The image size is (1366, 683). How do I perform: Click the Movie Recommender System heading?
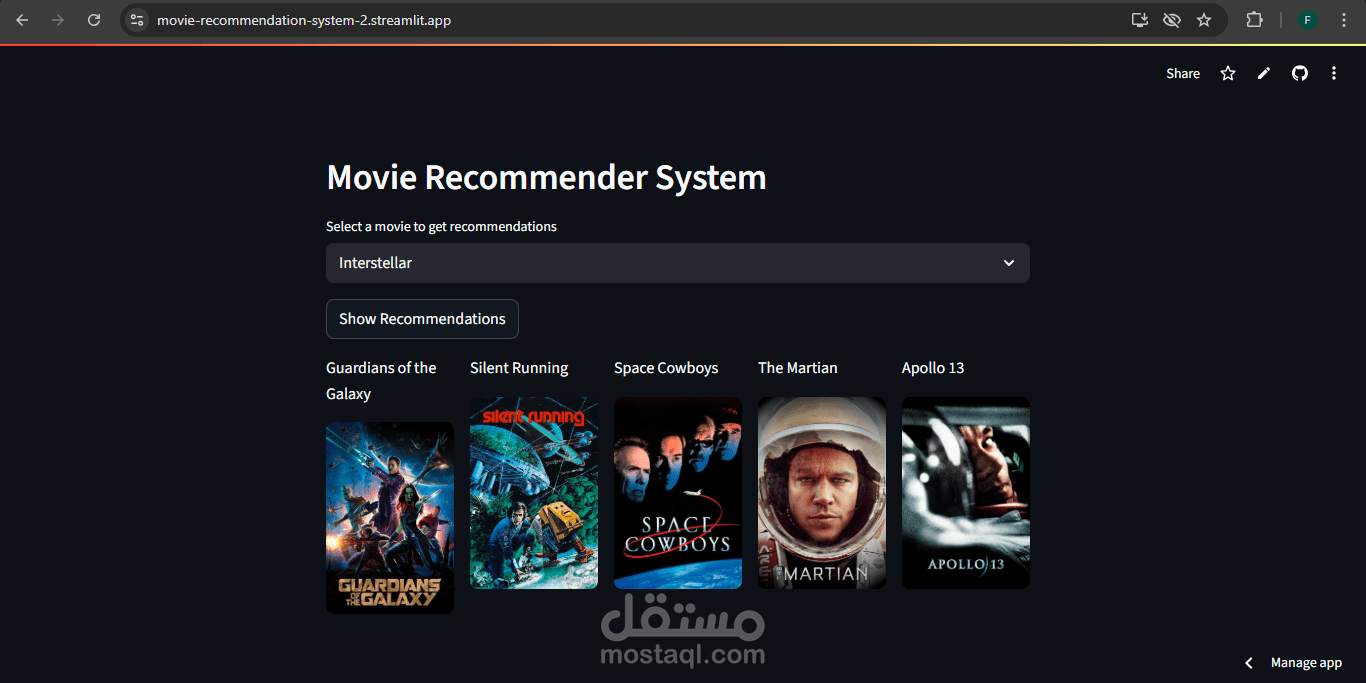pos(547,177)
